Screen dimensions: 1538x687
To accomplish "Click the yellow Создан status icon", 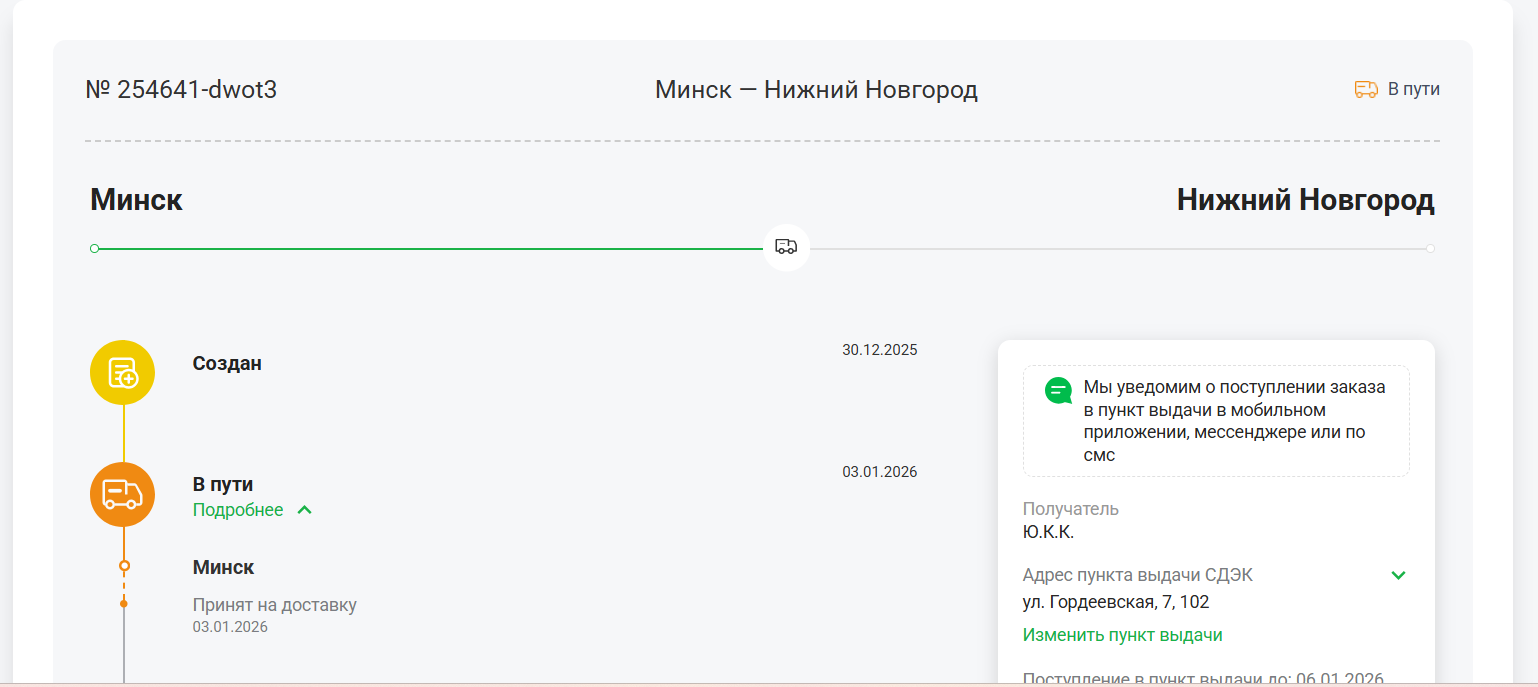I will tap(122, 373).
